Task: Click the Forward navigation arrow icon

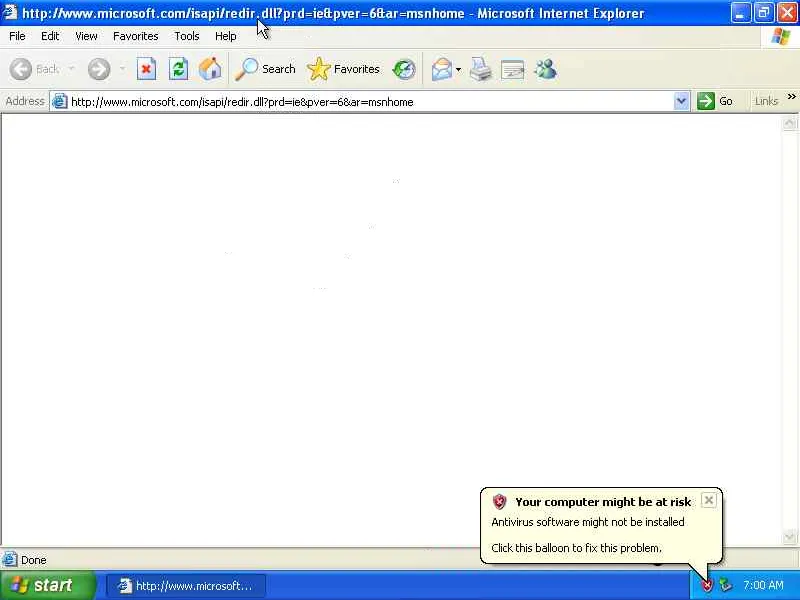Action: pyautogui.click(x=99, y=69)
